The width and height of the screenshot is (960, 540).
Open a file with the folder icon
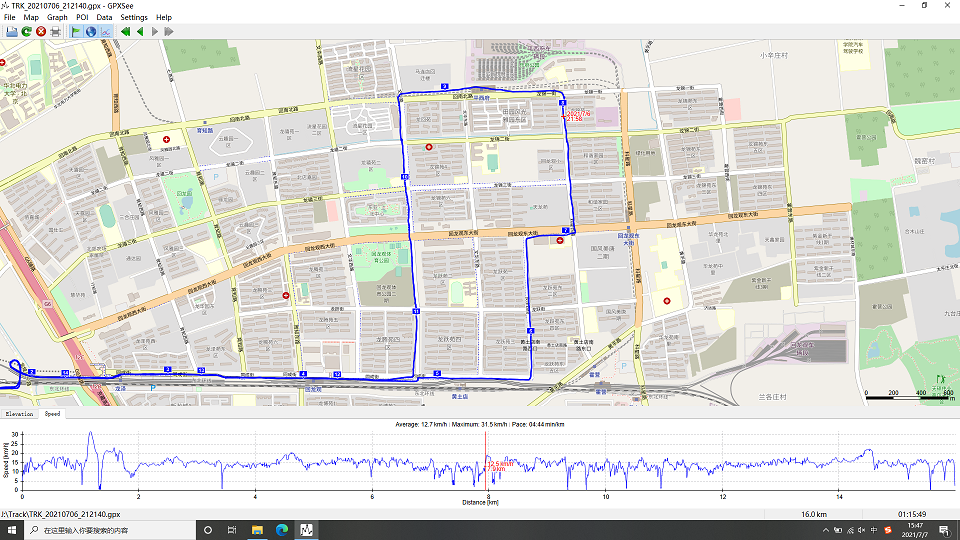tap(12, 31)
